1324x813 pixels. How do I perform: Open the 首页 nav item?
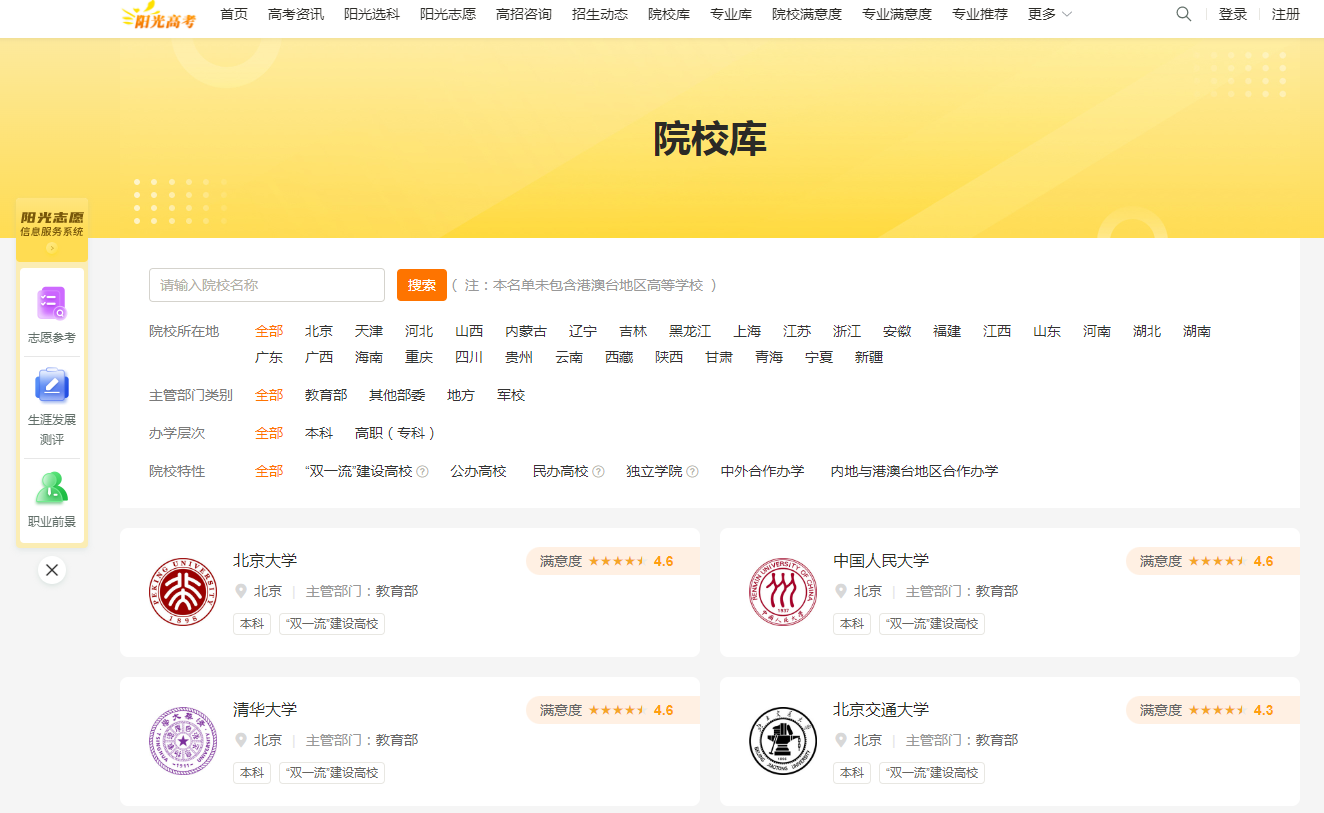tap(234, 14)
